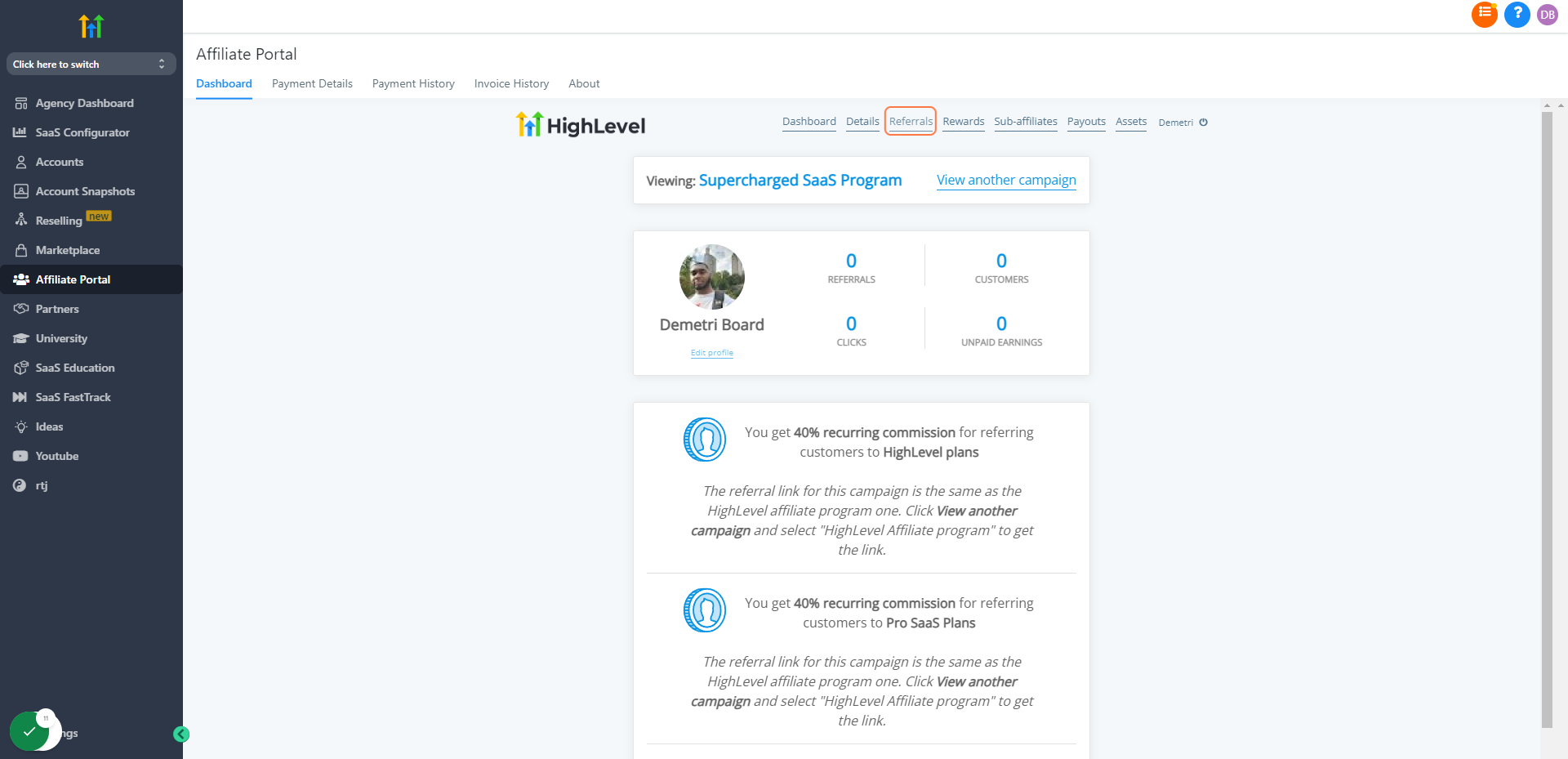The image size is (1568, 759).
Task: Open the orange list icon at top right
Action: [1485, 14]
